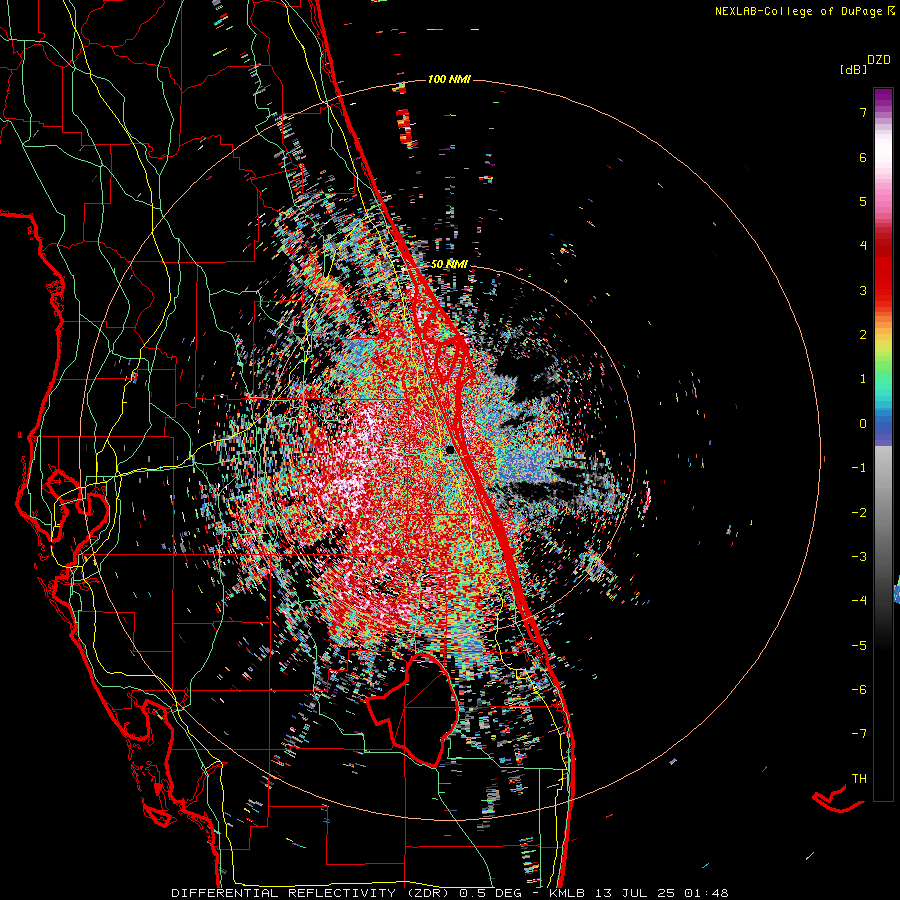
Task: Click the 5 value on color scale
Action: (x=863, y=201)
